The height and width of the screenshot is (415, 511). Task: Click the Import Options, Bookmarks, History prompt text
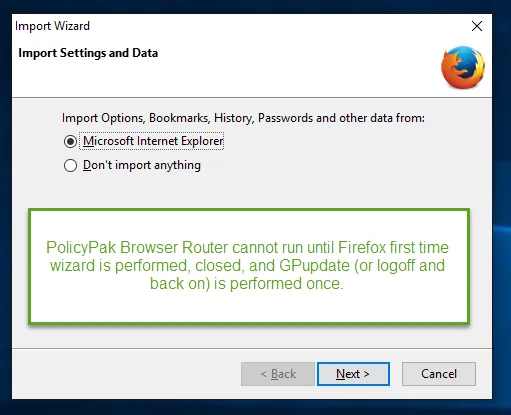point(243,118)
